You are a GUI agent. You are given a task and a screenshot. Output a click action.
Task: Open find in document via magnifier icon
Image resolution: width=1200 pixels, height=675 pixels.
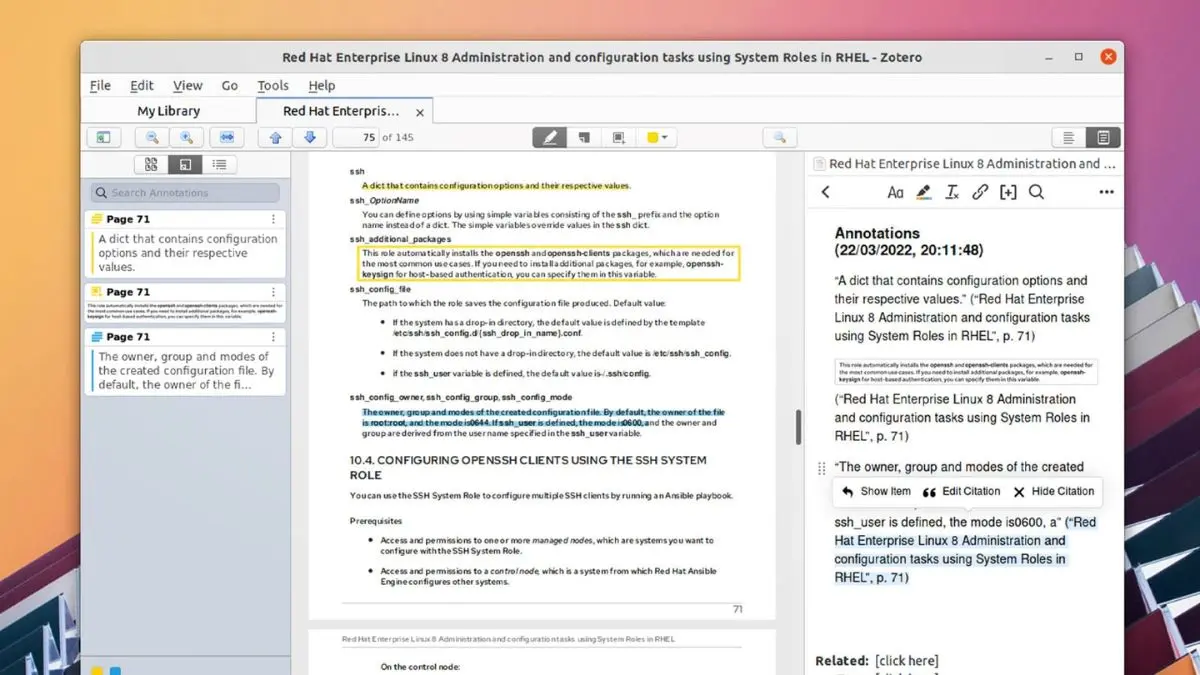click(779, 137)
